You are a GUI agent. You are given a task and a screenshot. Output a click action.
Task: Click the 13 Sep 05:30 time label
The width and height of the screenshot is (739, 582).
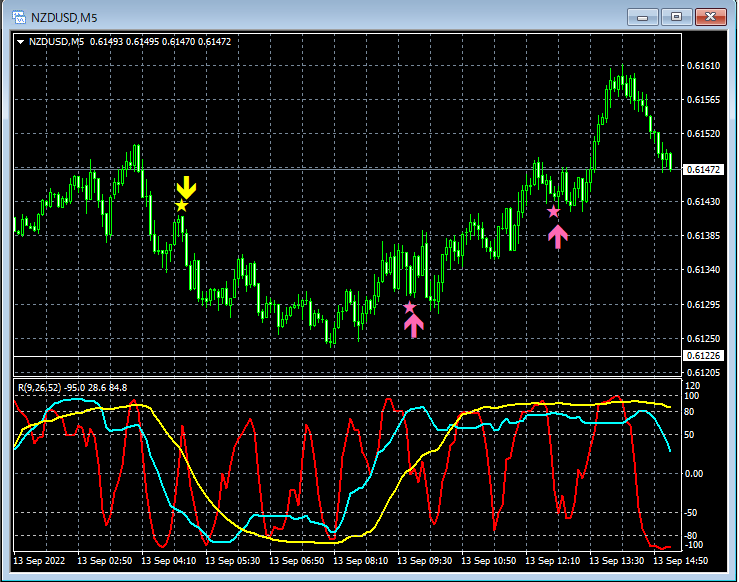pyautogui.click(x=233, y=561)
